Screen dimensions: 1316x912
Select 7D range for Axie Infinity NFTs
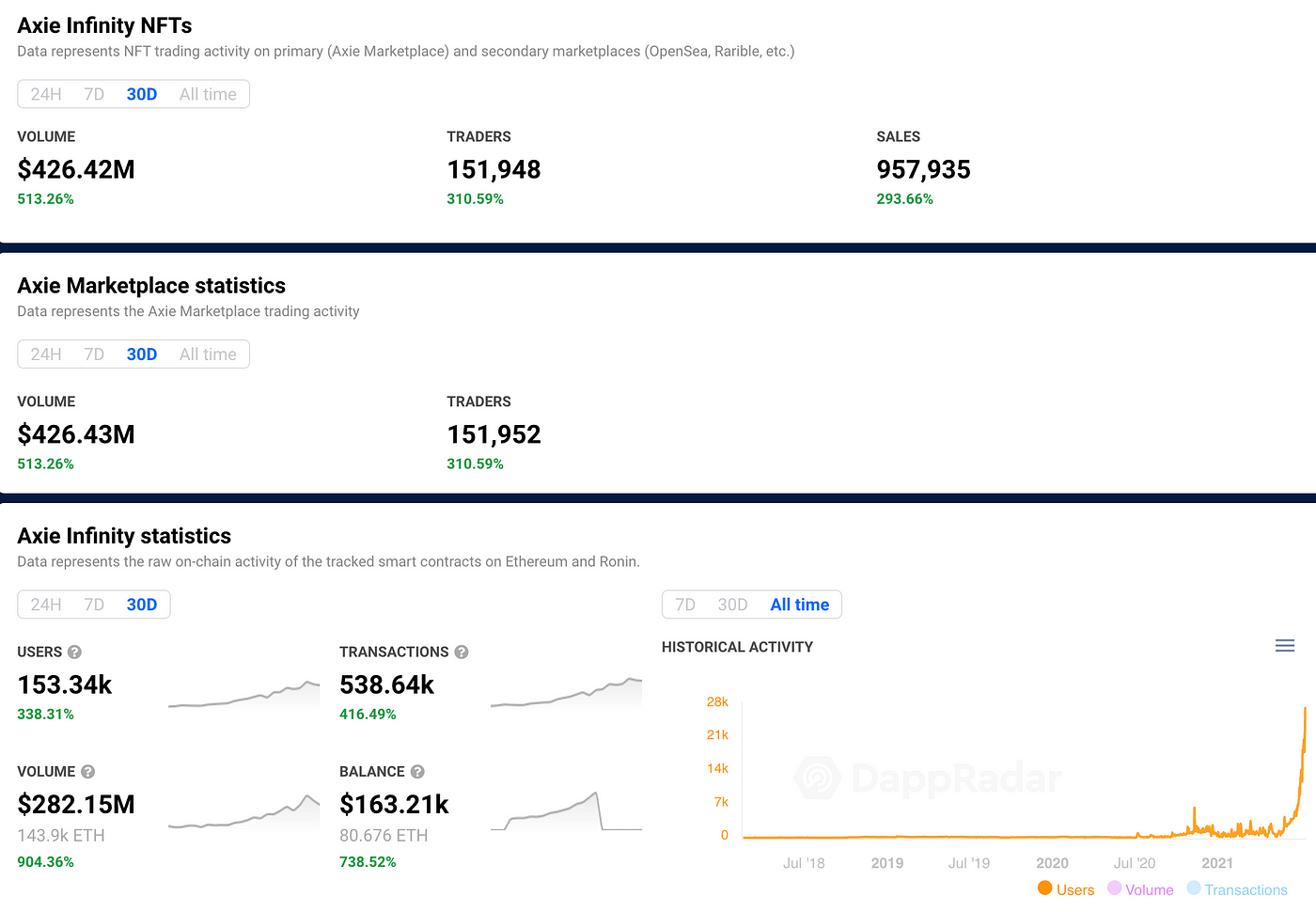[x=94, y=94]
